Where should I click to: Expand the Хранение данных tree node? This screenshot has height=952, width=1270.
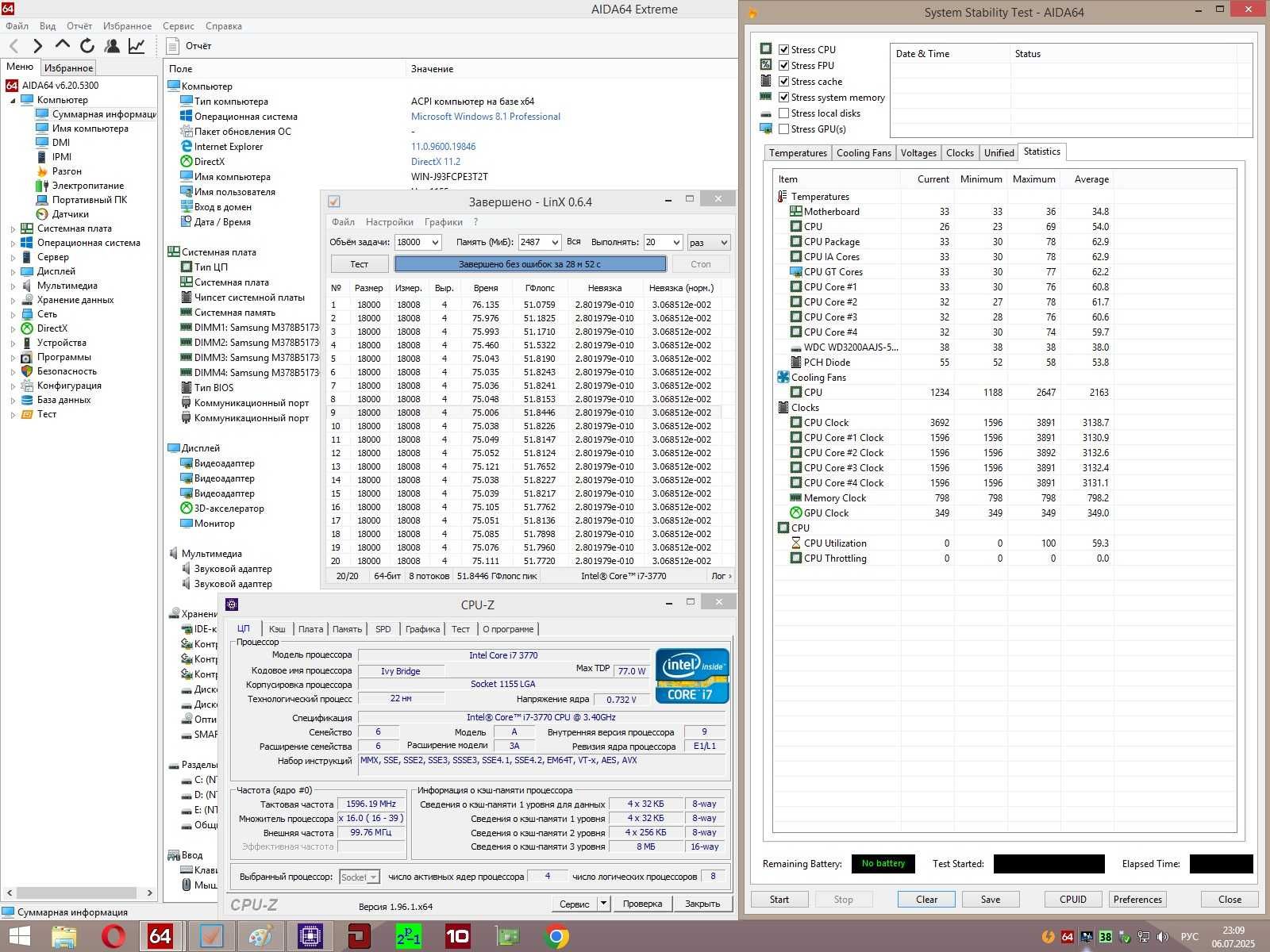click(x=13, y=300)
